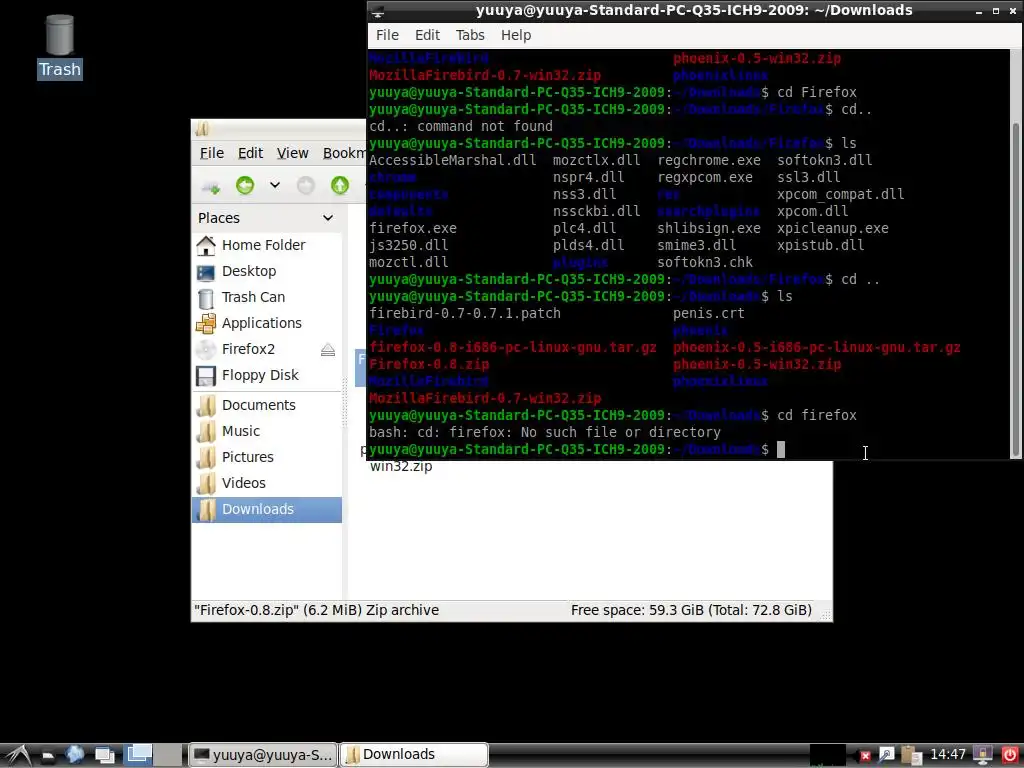The width and height of the screenshot is (1024, 768).
Task: Open the terminal's File menu
Action: click(387, 35)
